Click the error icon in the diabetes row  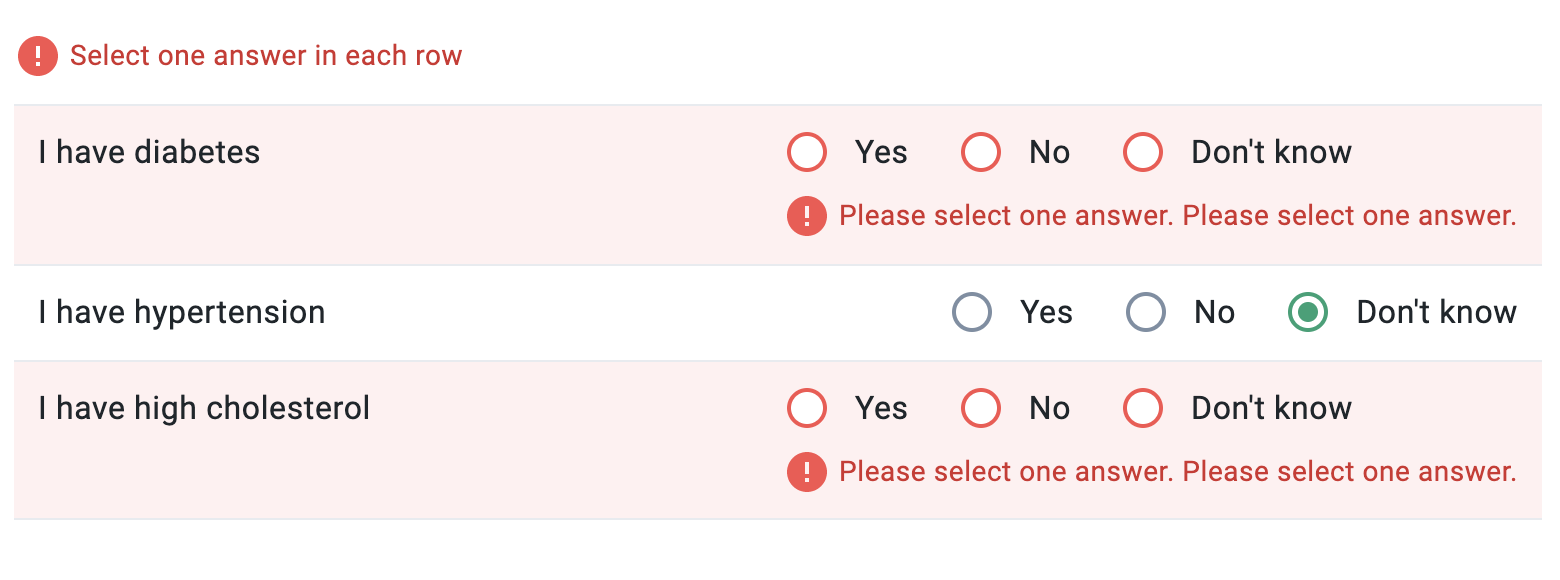[807, 216]
